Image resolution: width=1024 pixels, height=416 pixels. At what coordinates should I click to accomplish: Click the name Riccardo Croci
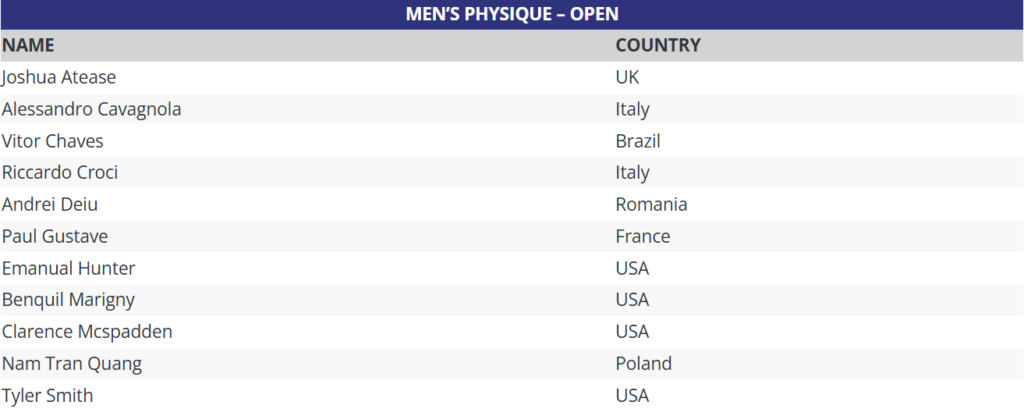(x=60, y=172)
